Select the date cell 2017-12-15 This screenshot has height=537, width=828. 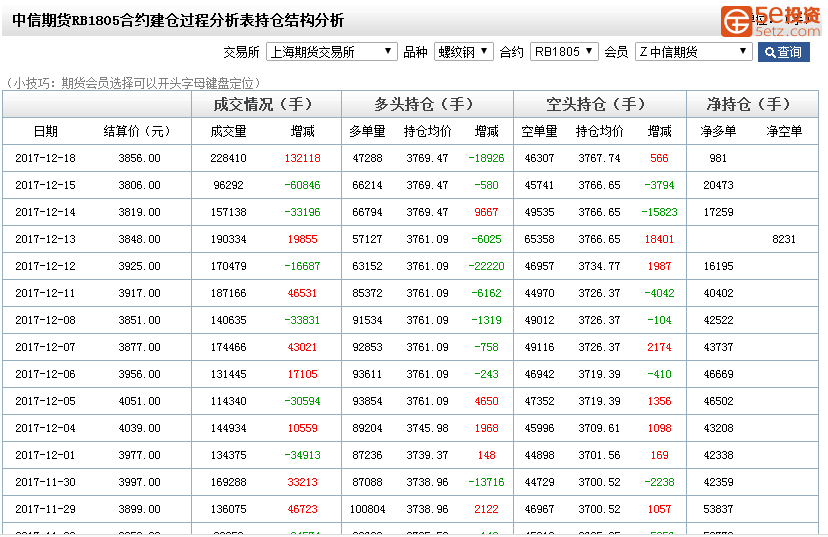click(x=45, y=185)
